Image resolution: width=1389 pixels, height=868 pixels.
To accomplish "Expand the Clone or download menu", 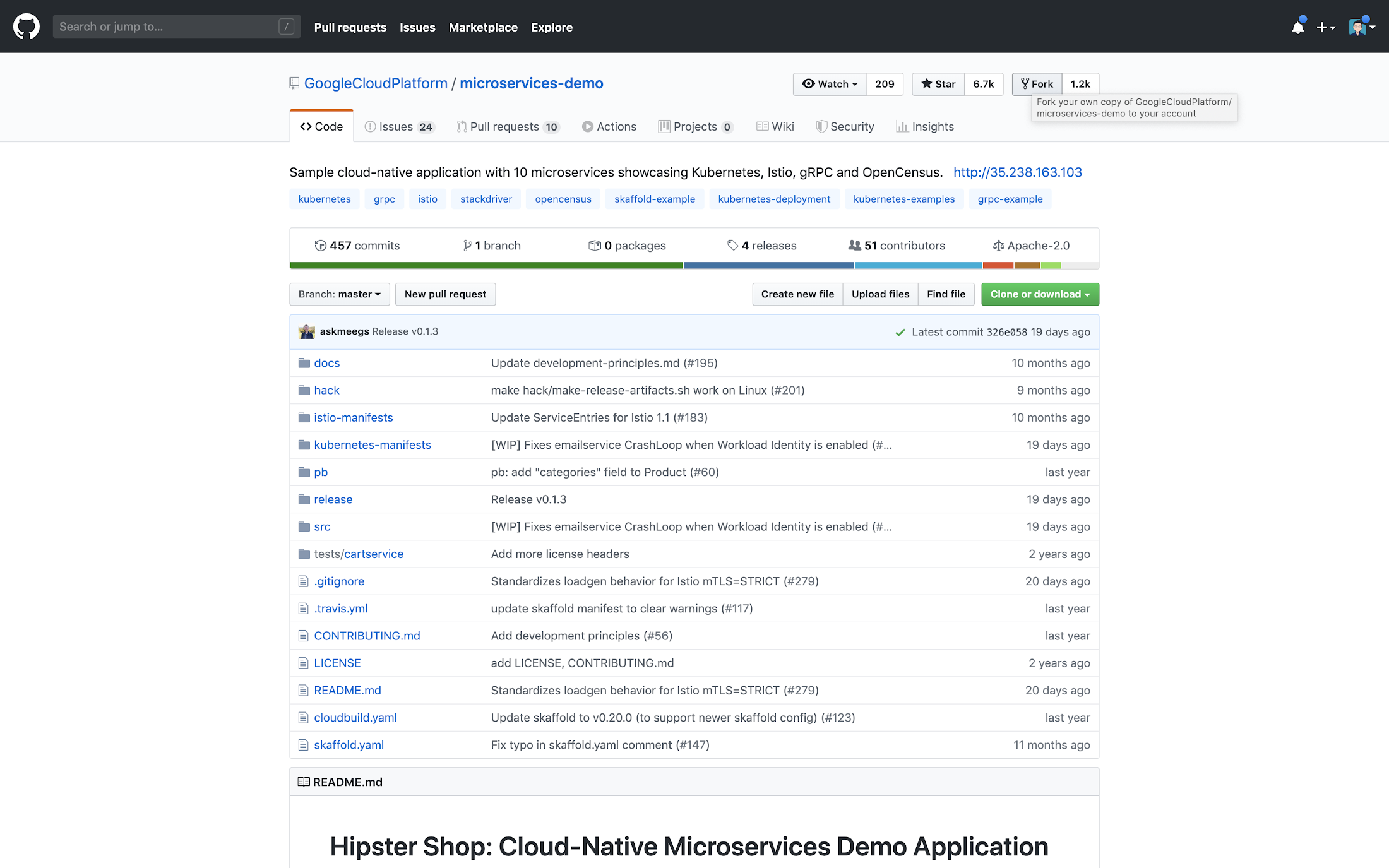I will 1040,294.
